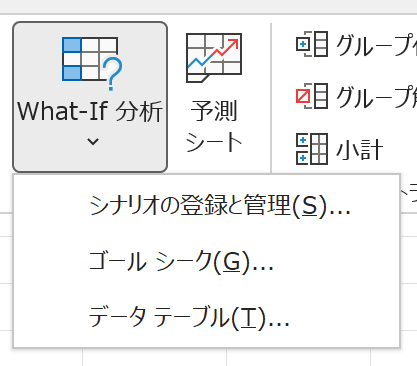Click the red ungroup icon
The width and height of the screenshot is (417, 366).
pyautogui.click(x=312, y=96)
